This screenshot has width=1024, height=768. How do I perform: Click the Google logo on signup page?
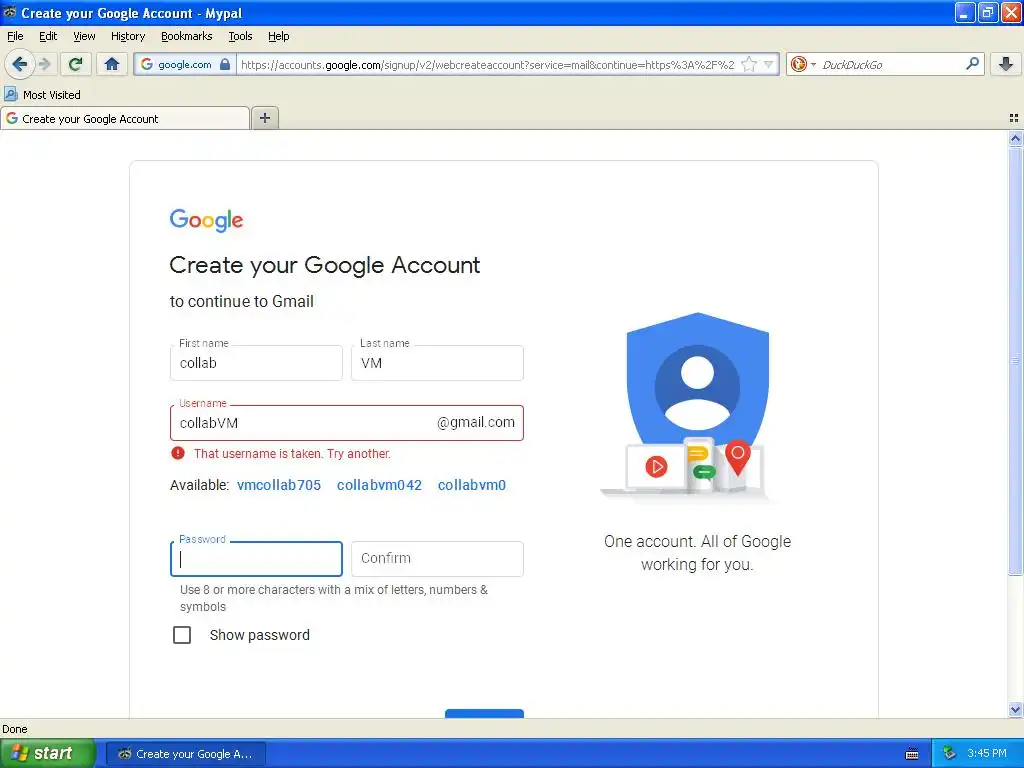click(206, 221)
